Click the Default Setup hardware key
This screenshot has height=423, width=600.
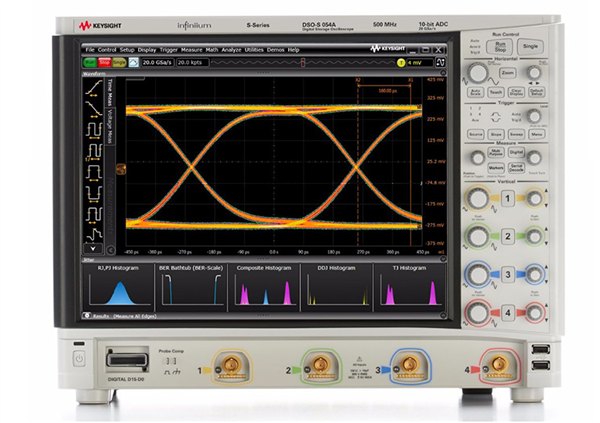coord(537,92)
